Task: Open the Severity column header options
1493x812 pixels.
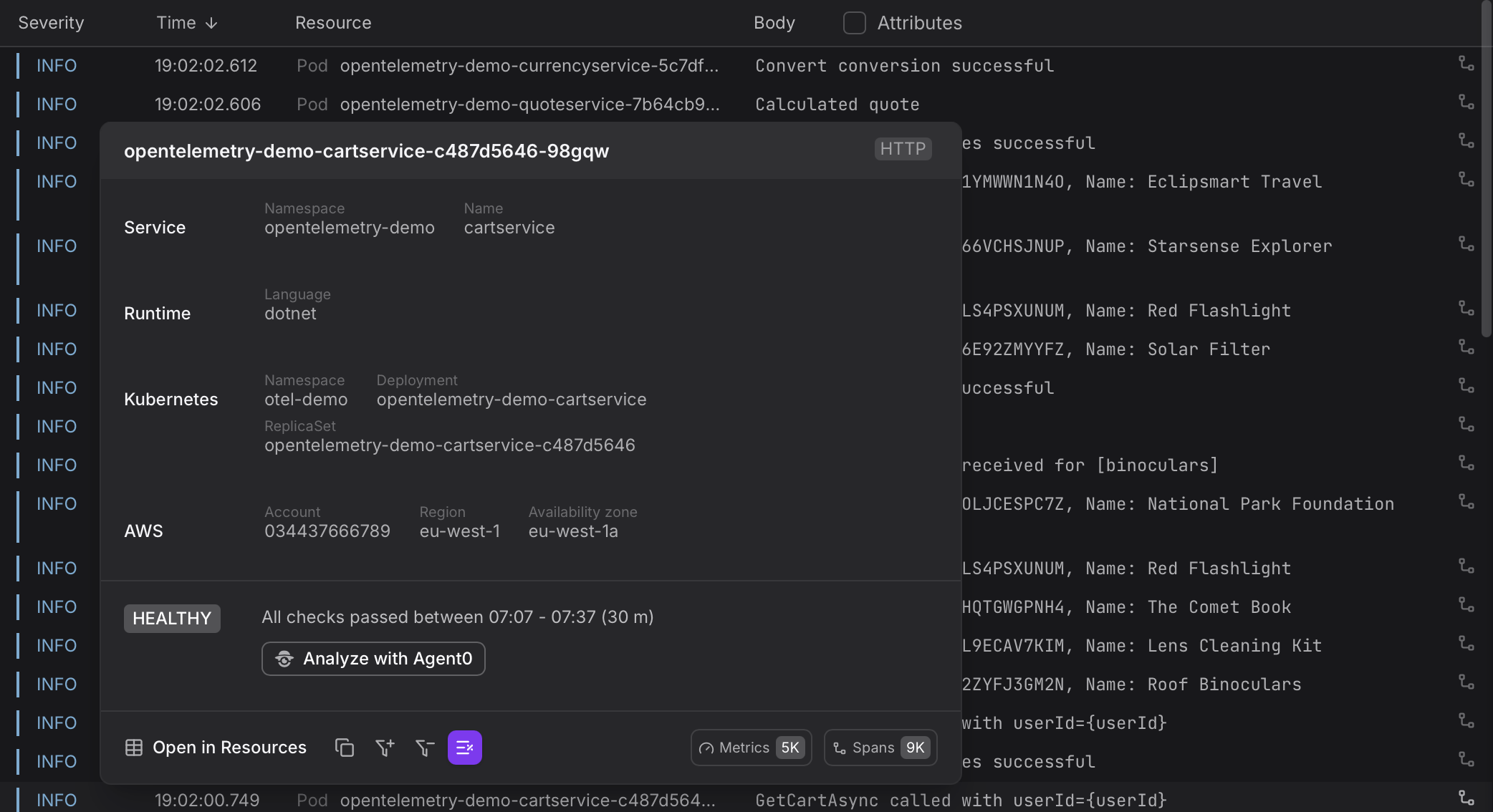Action: coord(50,23)
